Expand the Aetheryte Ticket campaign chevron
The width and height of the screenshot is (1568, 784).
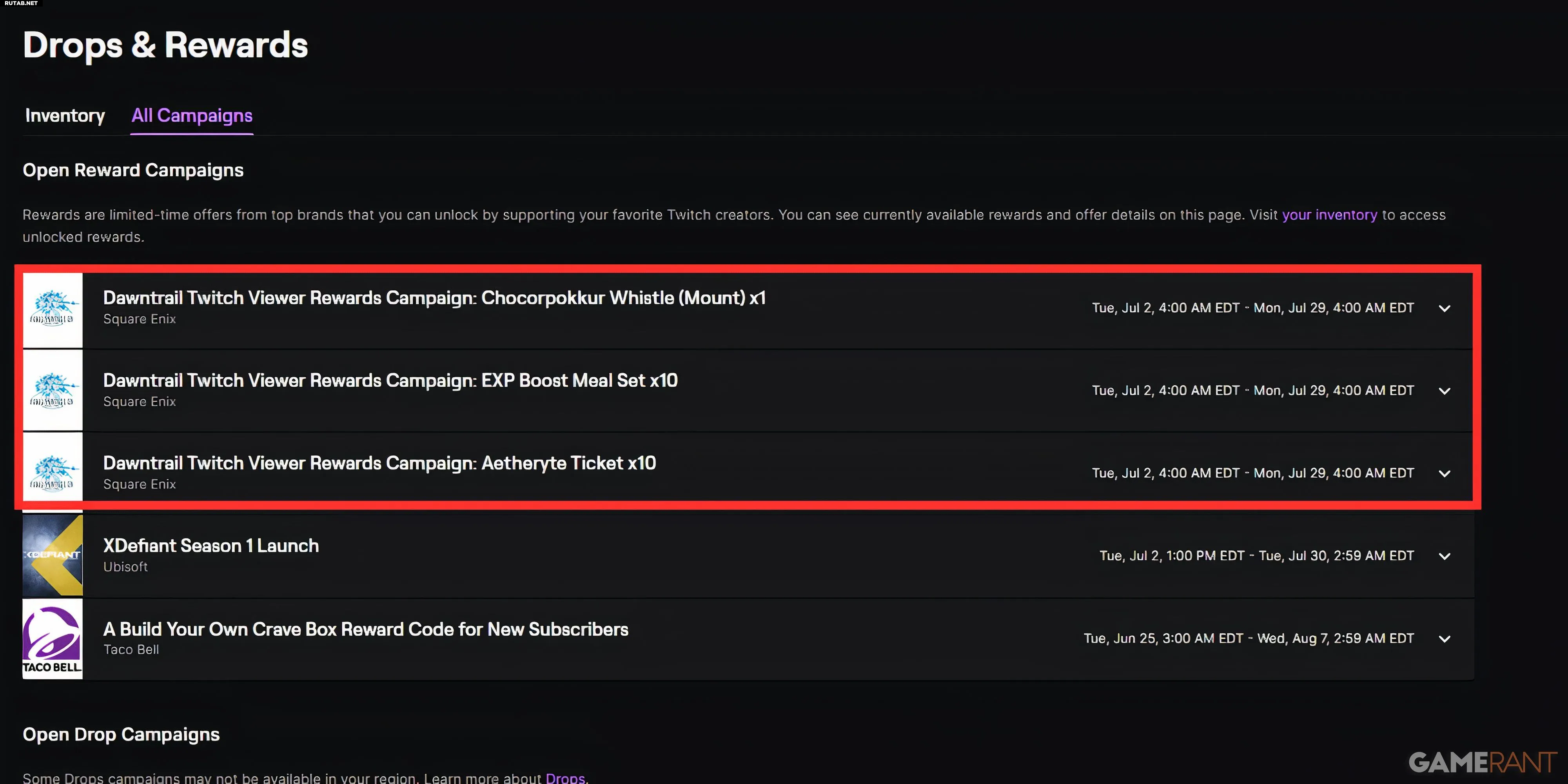[1445, 473]
